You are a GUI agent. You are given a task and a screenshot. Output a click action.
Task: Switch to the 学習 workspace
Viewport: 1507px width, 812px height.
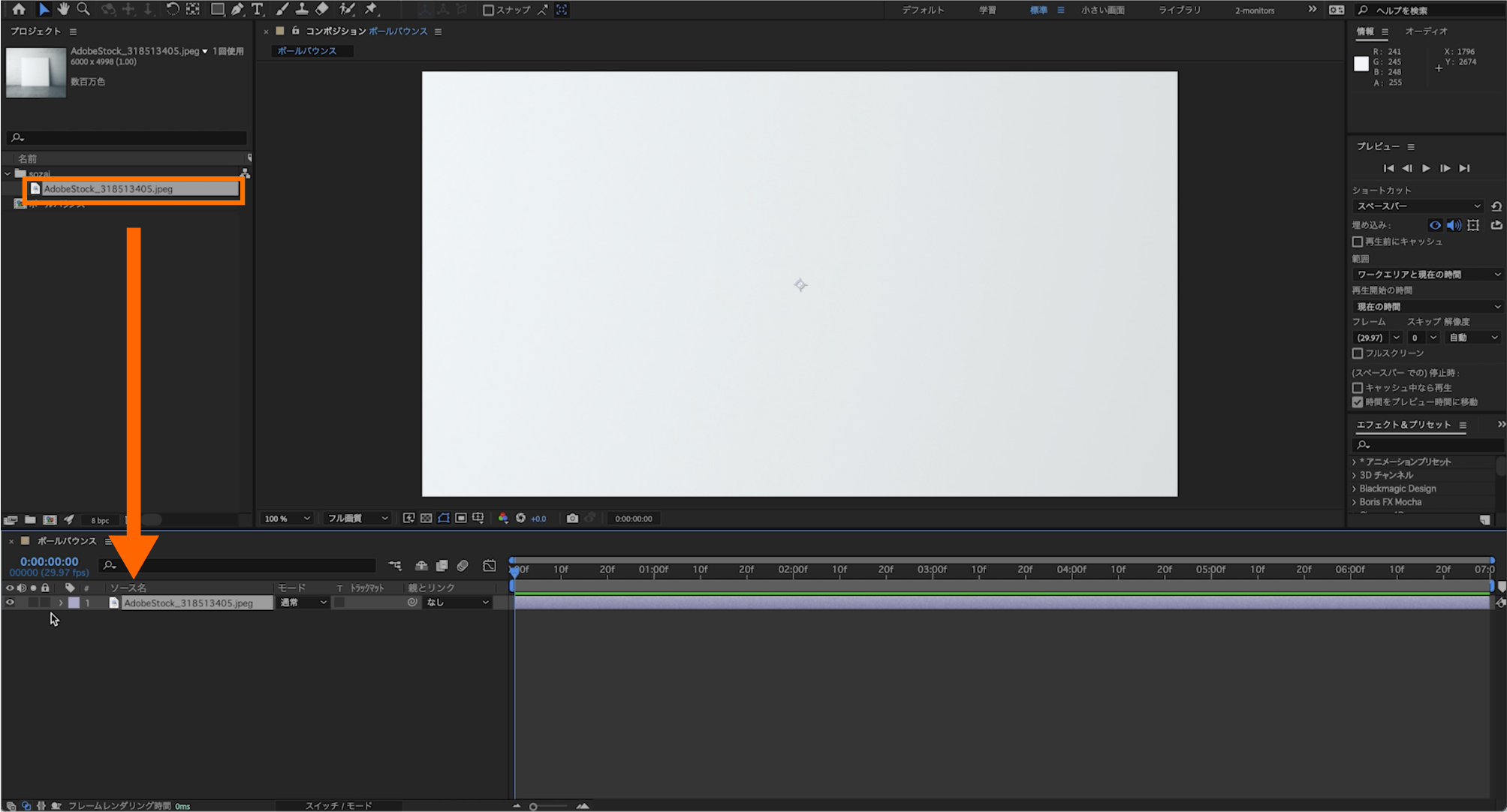click(x=987, y=10)
